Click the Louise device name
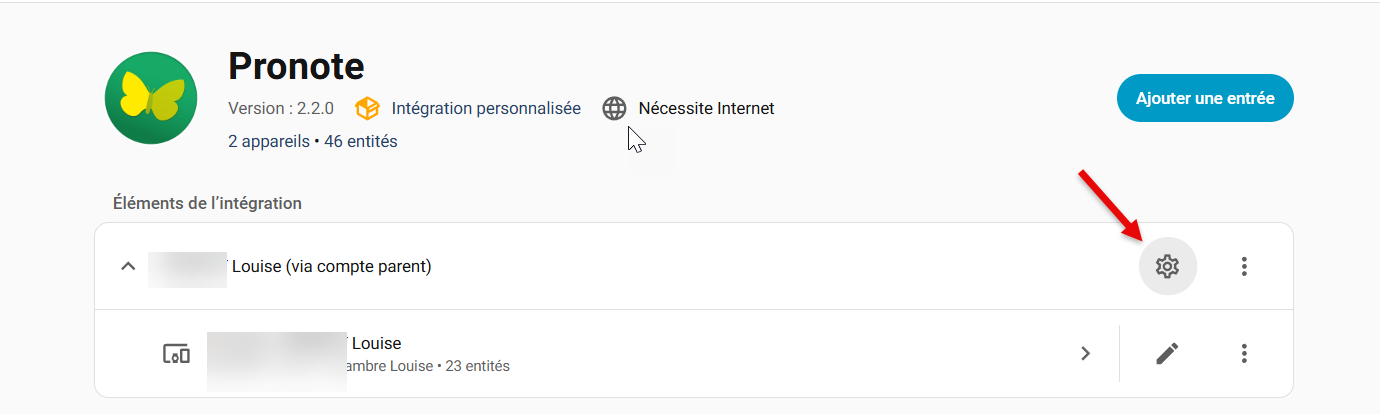 click(377, 344)
